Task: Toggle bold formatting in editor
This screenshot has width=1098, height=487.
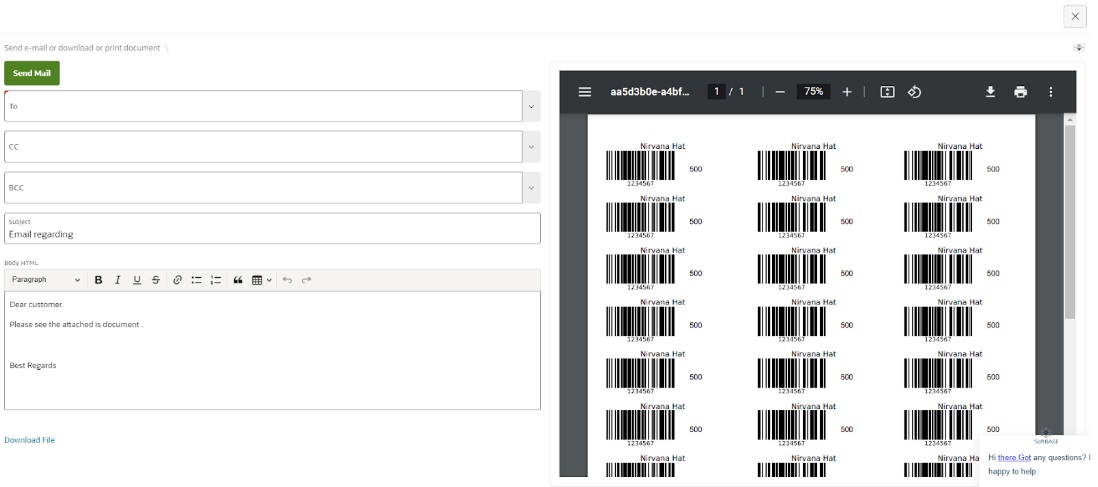Action: [x=99, y=280]
